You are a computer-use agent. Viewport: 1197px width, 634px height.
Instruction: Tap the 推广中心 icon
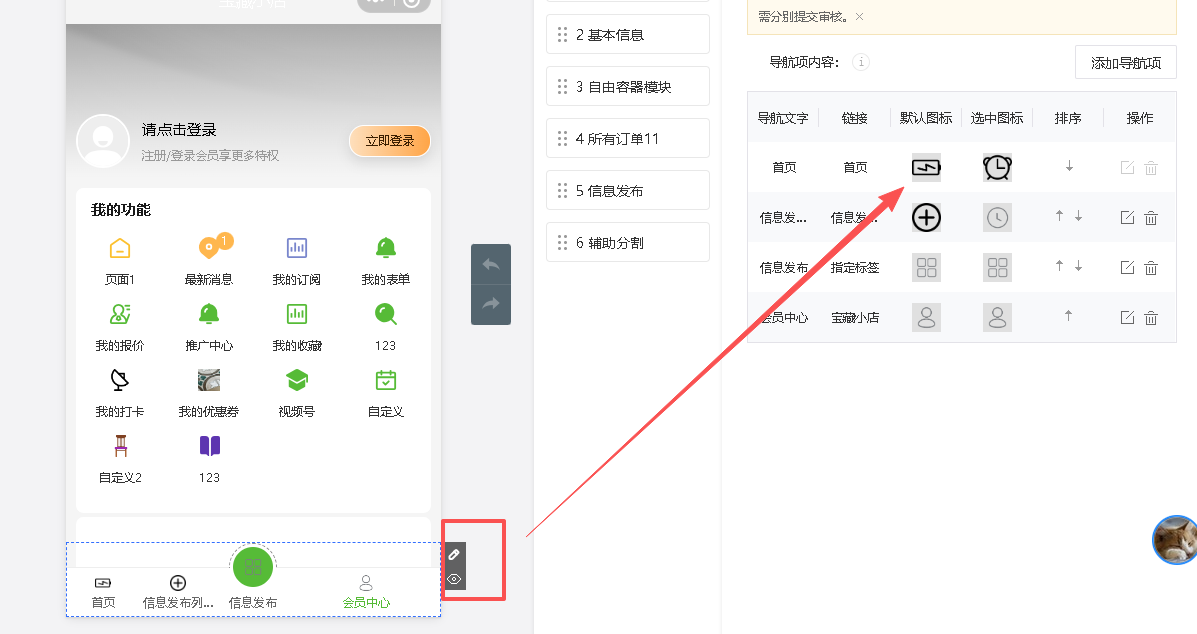point(209,314)
